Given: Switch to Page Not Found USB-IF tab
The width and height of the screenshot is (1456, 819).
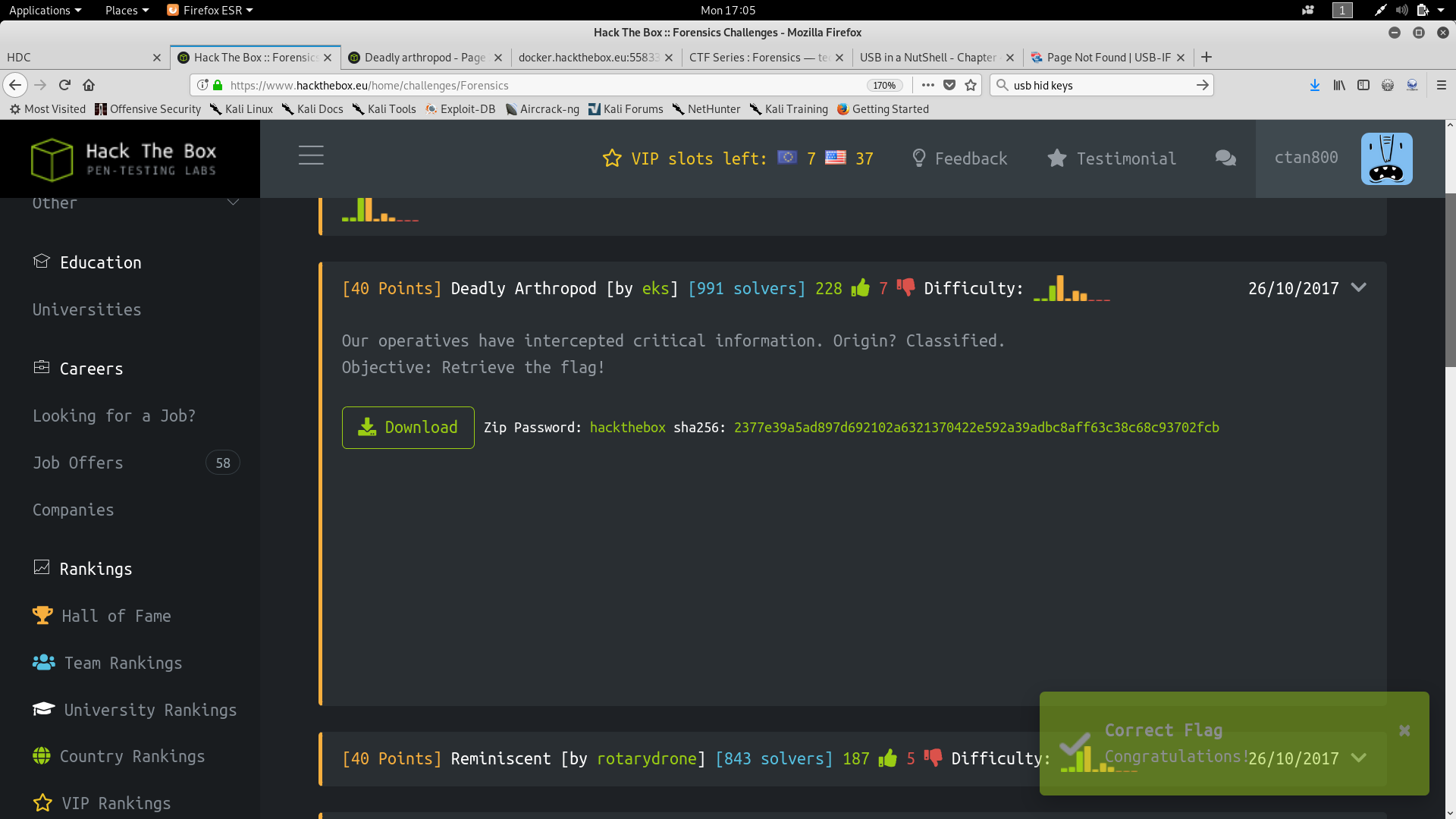Looking at the screenshot, I should click(1107, 58).
